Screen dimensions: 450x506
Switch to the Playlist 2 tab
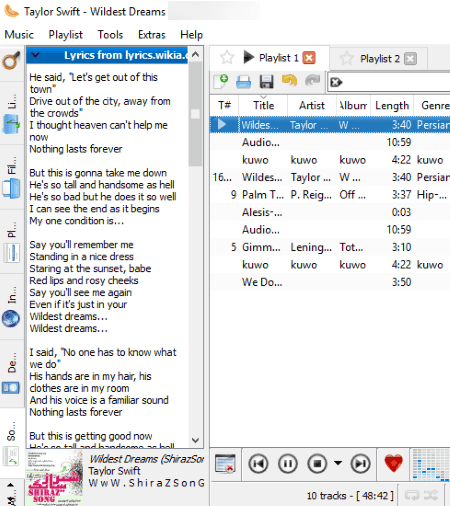pos(379,59)
